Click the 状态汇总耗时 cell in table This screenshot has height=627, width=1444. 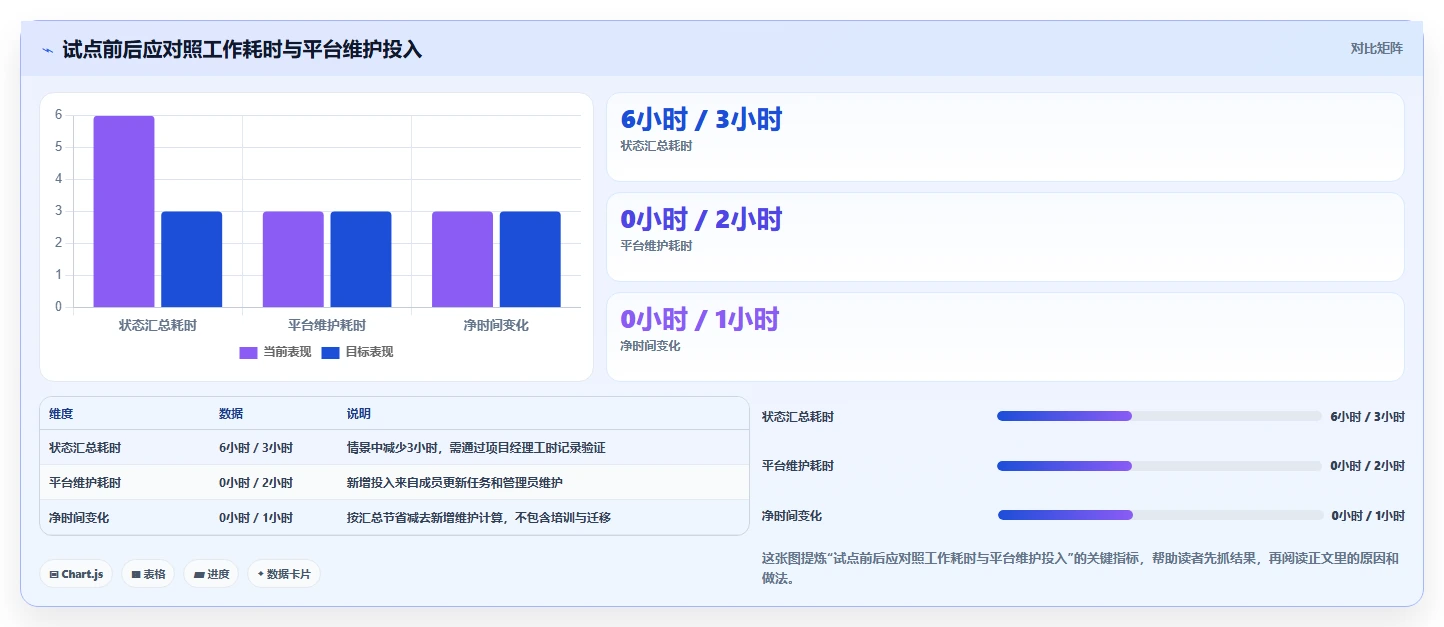[x=85, y=448]
